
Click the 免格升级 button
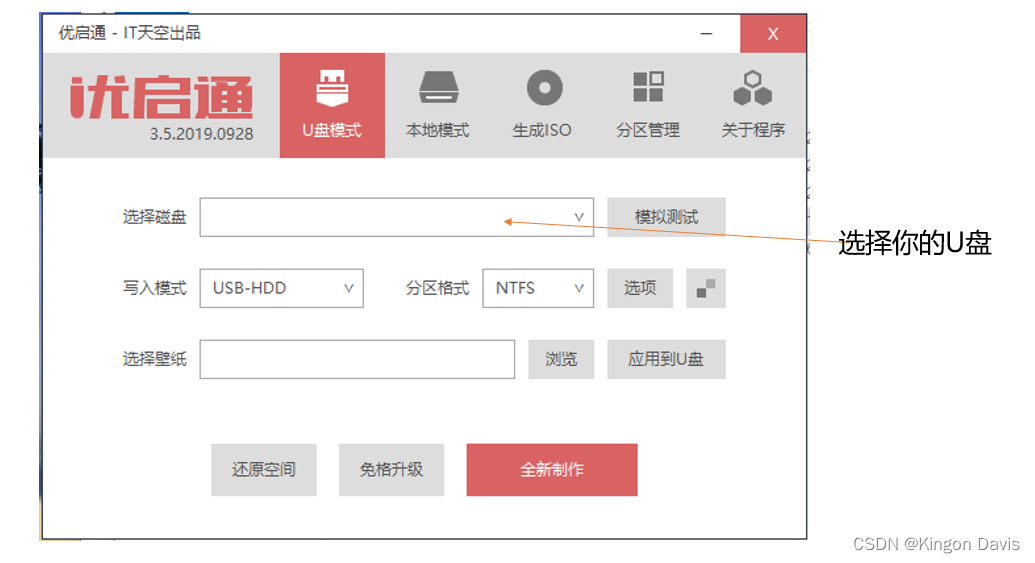click(x=391, y=470)
